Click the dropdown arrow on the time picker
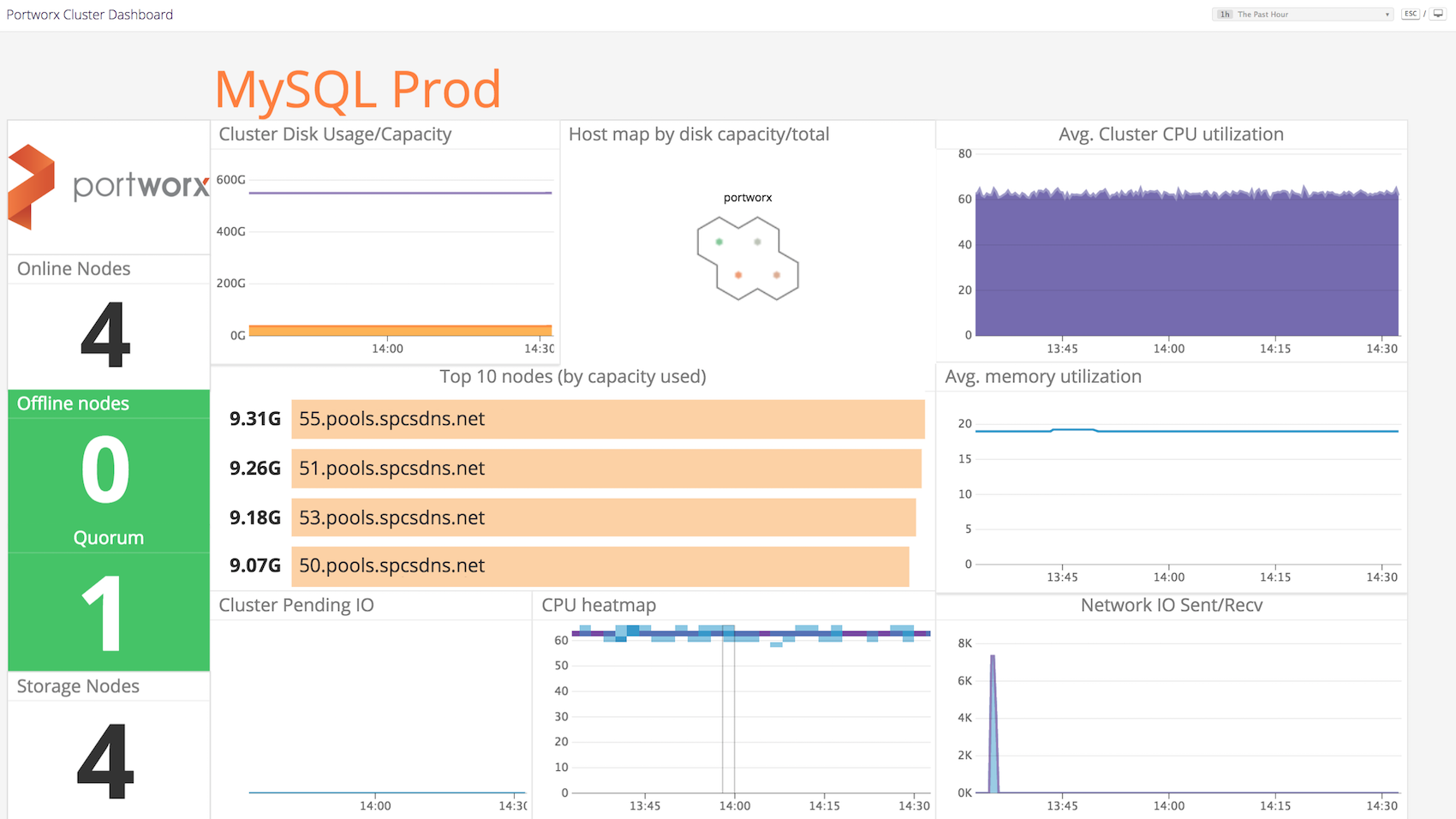The width and height of the screenshot is (1456, 819). [1386, 14]
